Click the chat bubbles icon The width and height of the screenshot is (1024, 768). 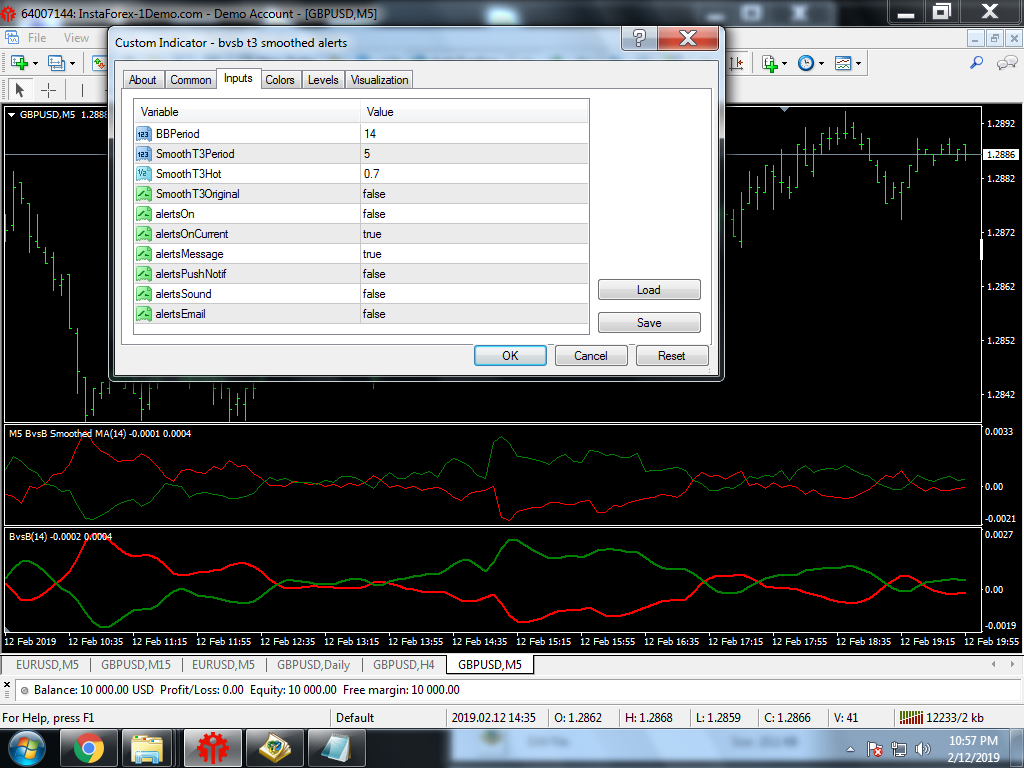coord(1006,63)
